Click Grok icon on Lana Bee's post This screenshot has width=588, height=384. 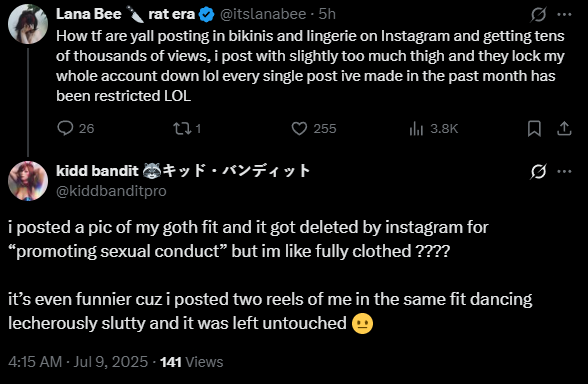point(538,15)
